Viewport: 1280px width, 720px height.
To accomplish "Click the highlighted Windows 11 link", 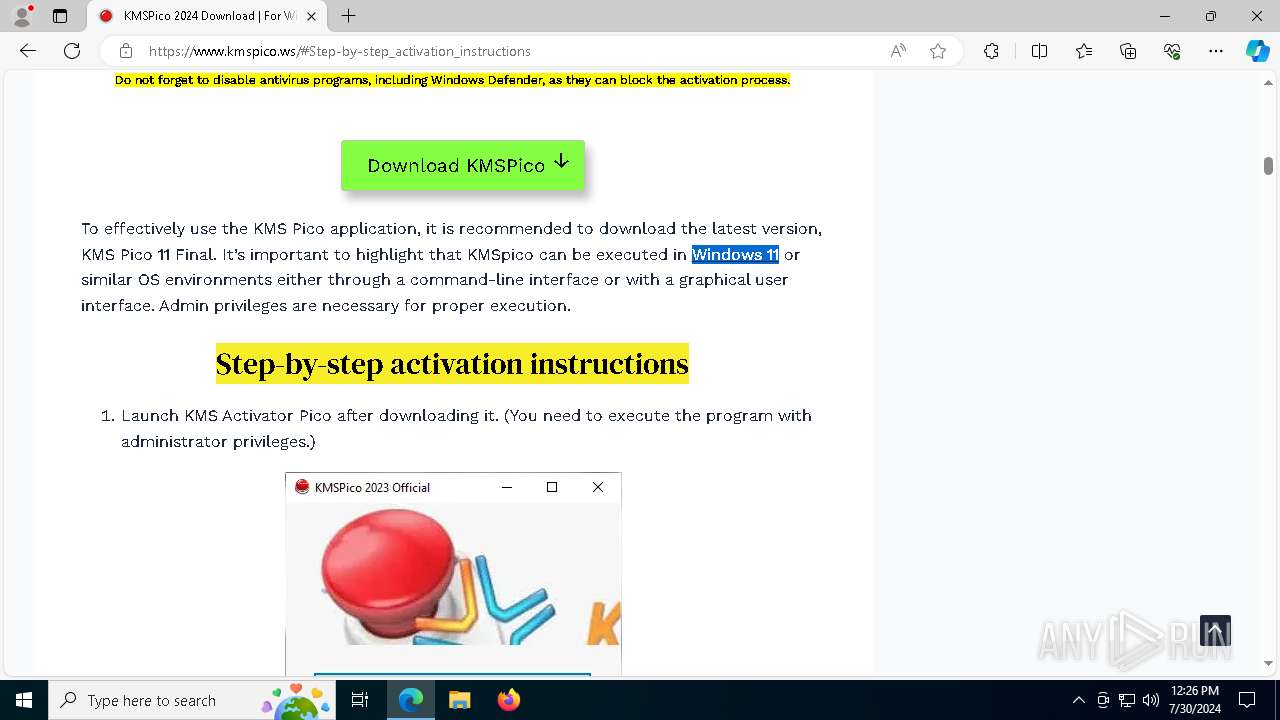I will [735, 254].
